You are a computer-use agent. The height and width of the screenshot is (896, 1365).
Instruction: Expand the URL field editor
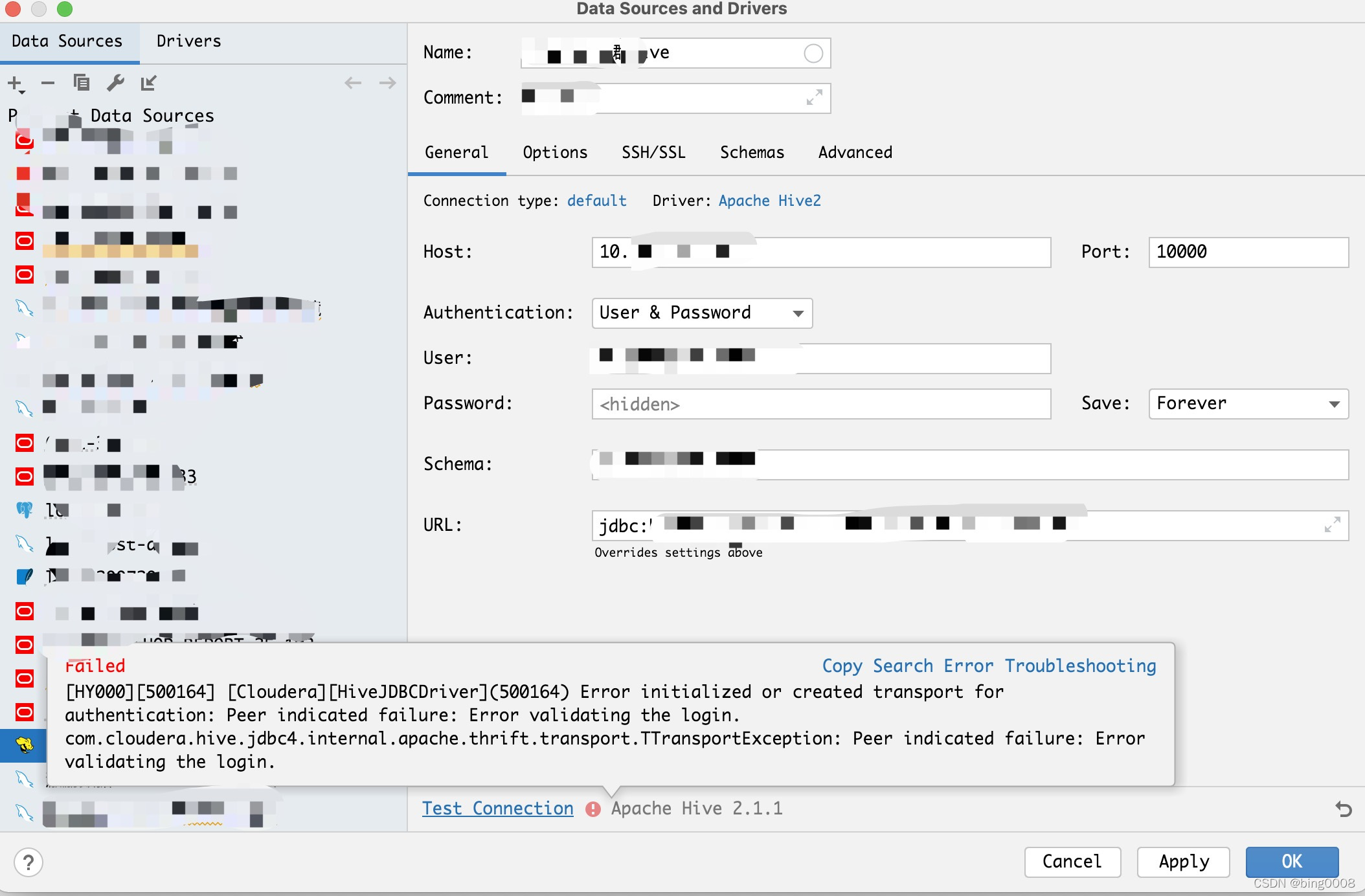pyautogui.click(x=1332, y=525)
